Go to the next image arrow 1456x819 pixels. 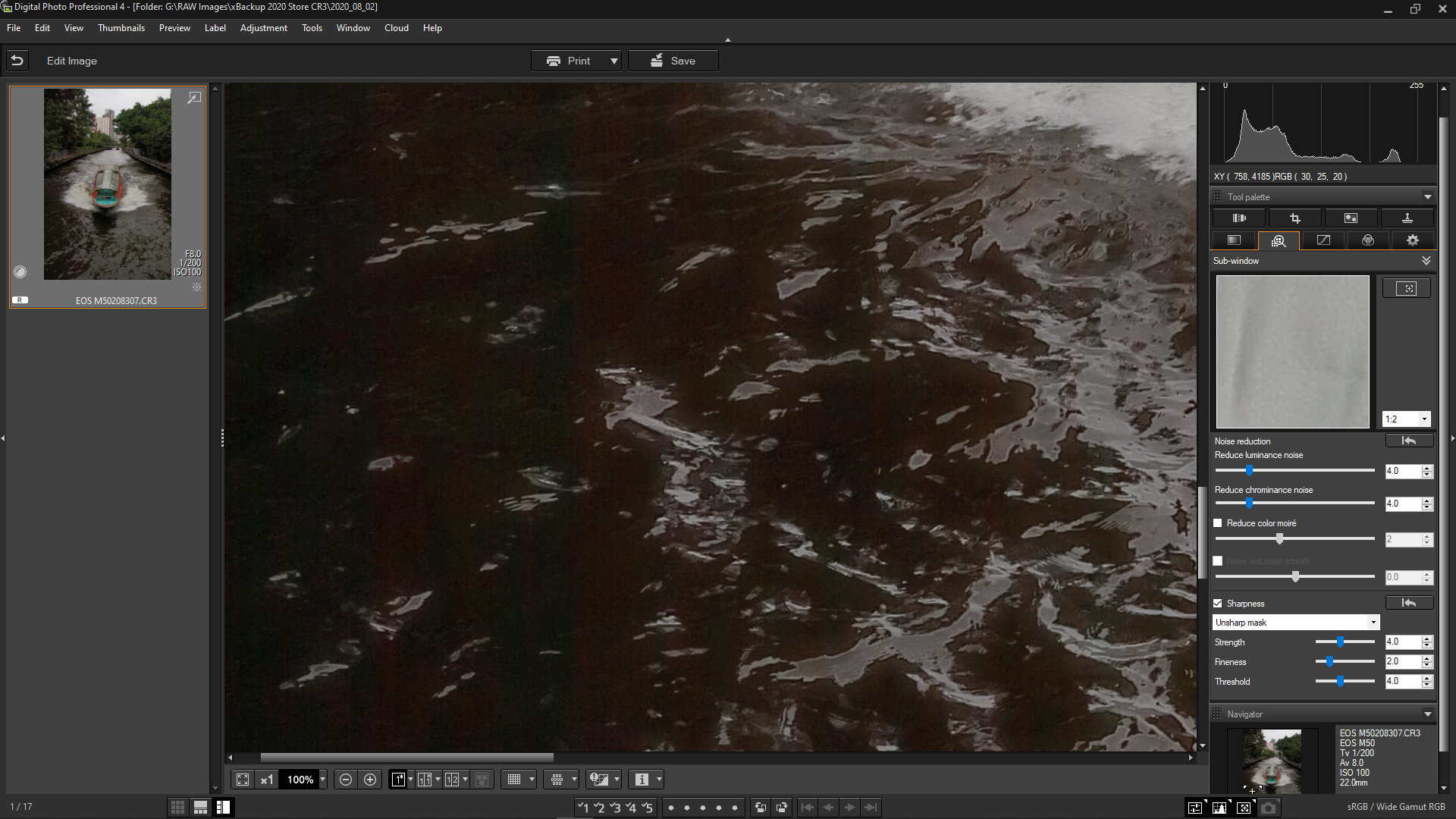(x=850, y=808)
